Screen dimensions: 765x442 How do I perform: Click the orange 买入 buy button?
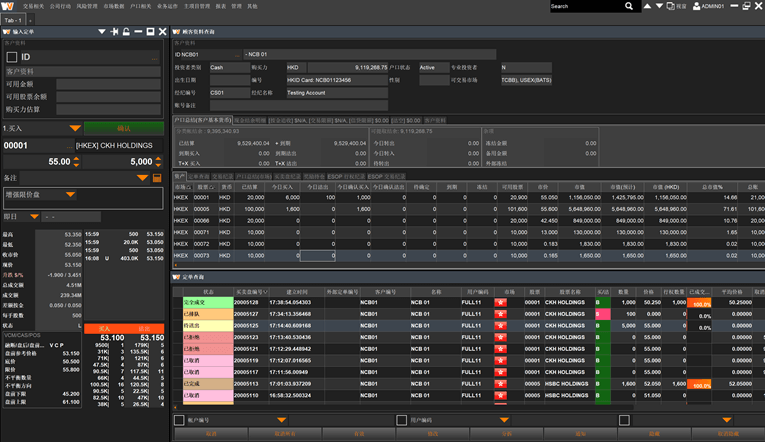pos(102,327)
